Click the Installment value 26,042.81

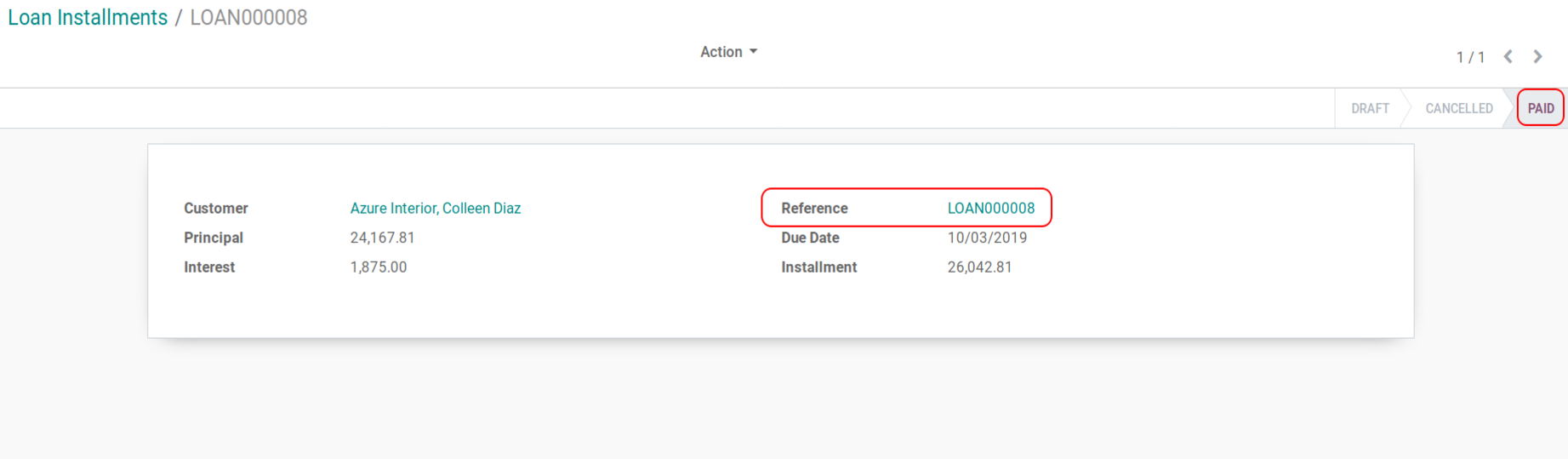[979, 267]
